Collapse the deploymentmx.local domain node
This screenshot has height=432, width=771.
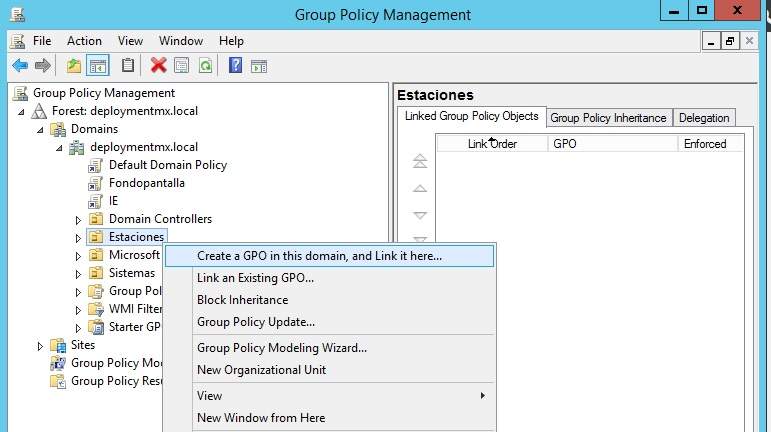point(60,147)
